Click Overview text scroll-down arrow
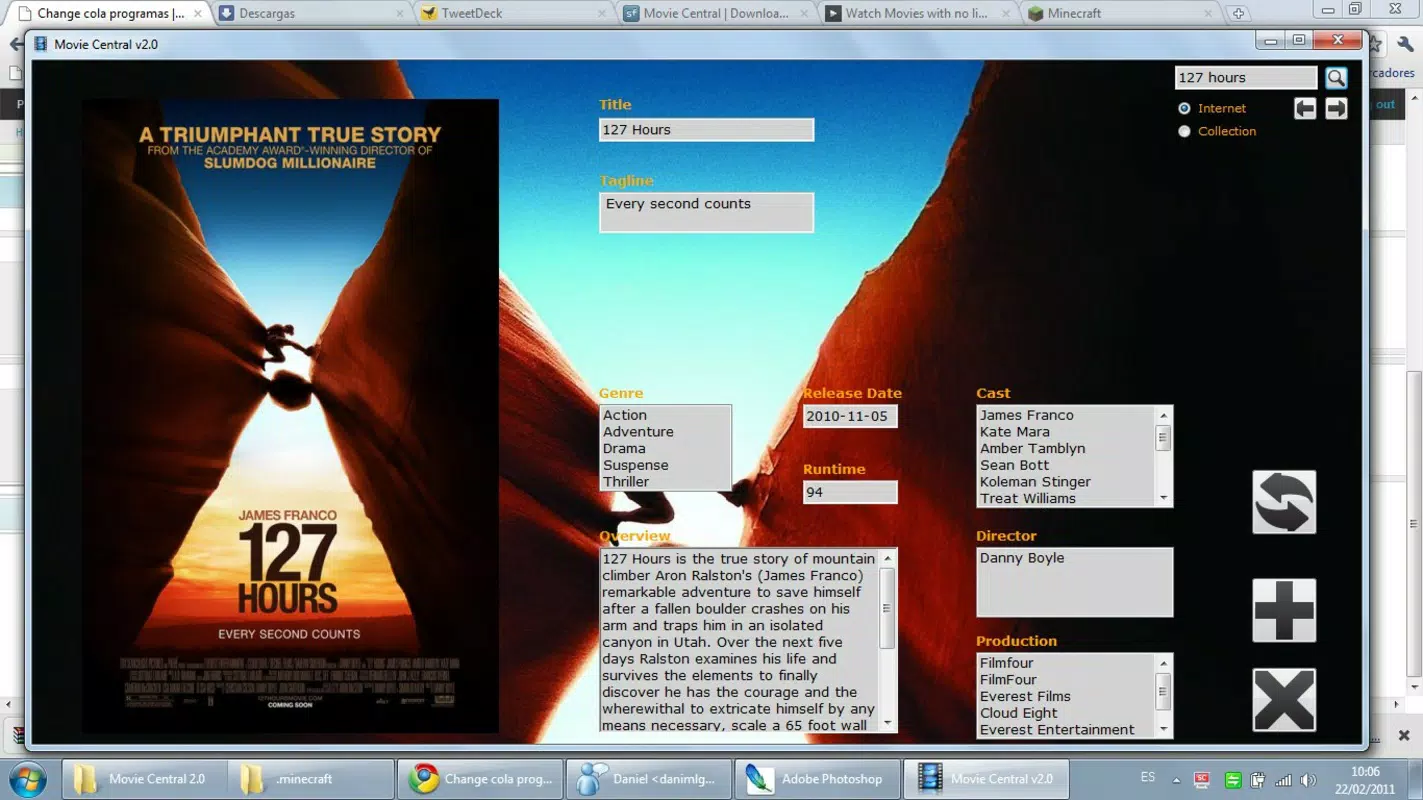This screenshot has width=1423, height=800. tap(887, 724)
